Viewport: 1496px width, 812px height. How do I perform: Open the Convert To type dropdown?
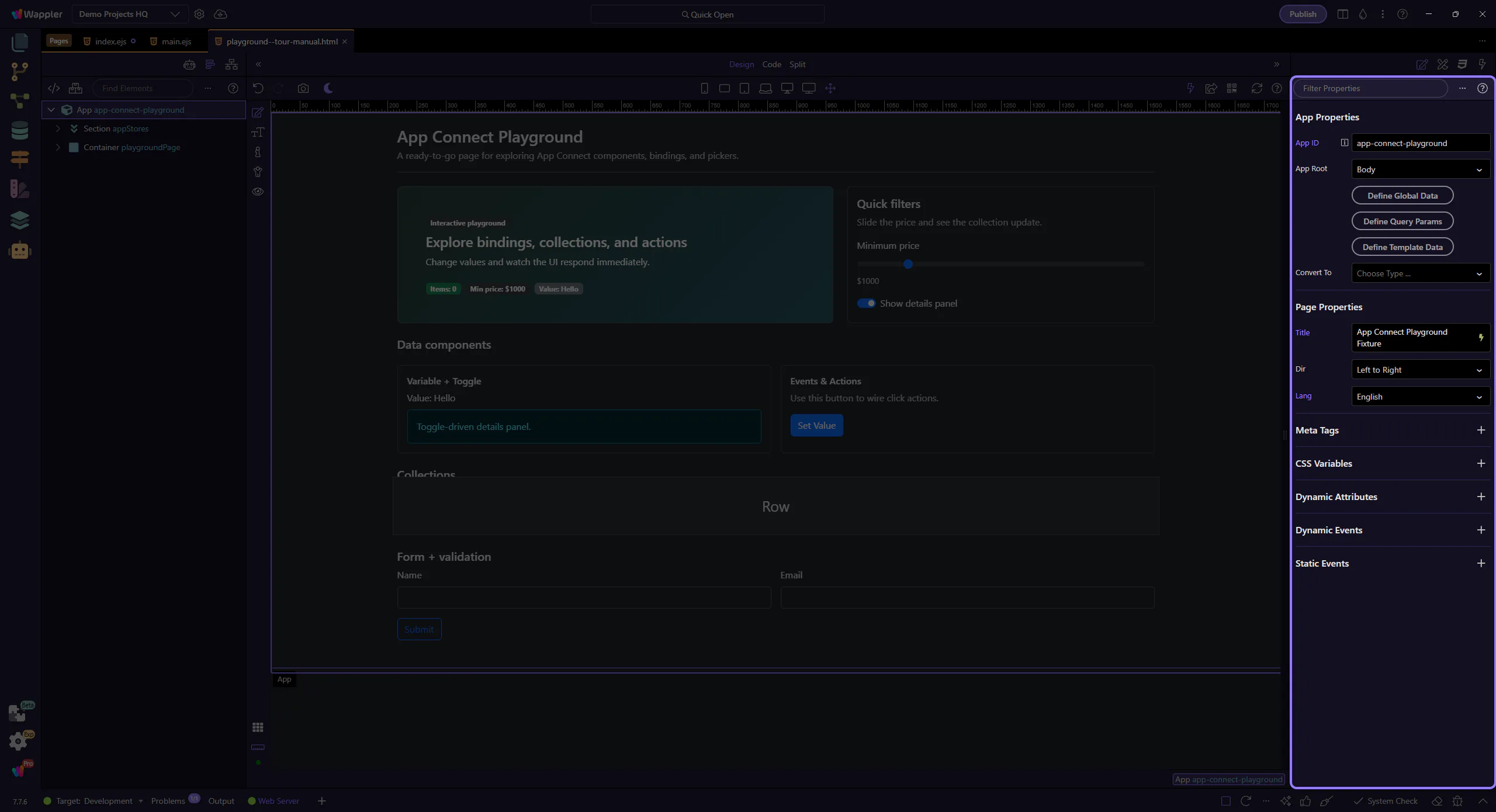tap(1420, 273)
